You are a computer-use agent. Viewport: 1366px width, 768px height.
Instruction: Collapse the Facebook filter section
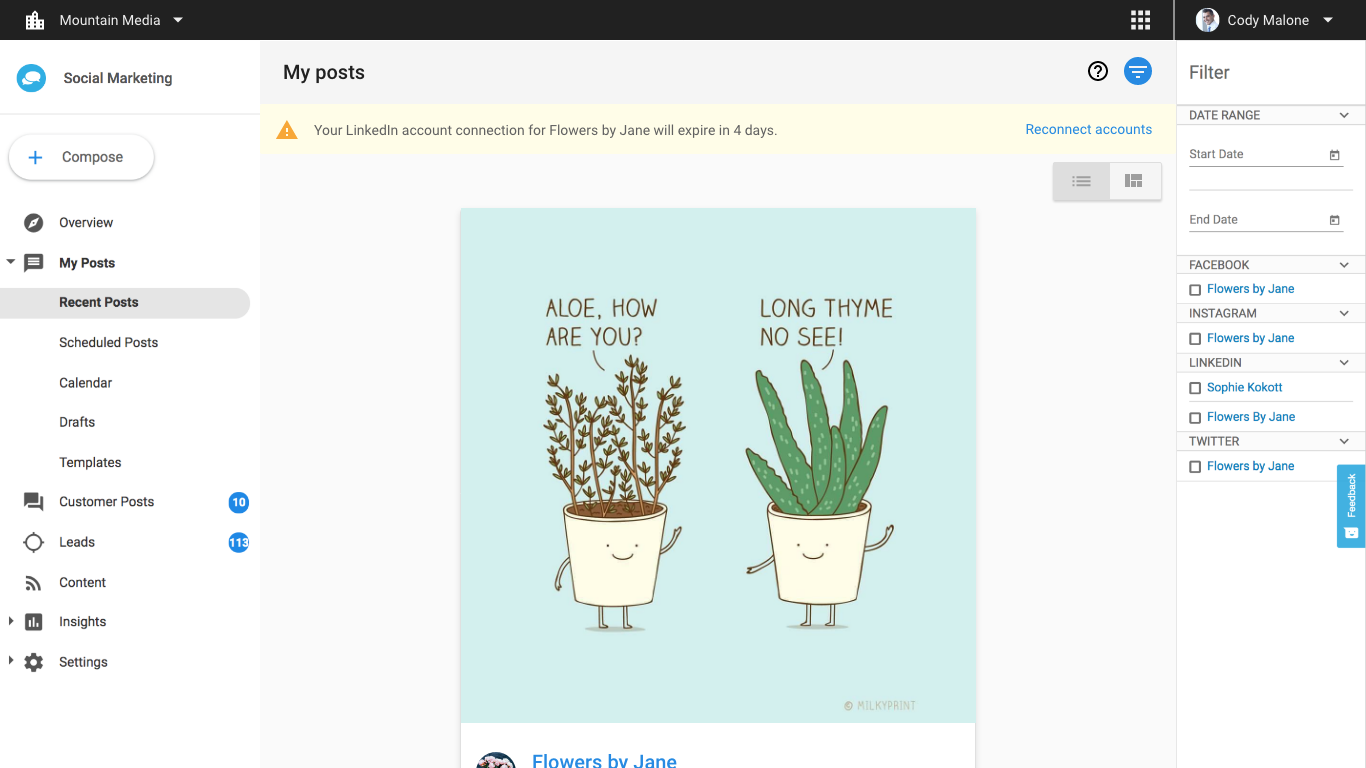coord(1344,265)
